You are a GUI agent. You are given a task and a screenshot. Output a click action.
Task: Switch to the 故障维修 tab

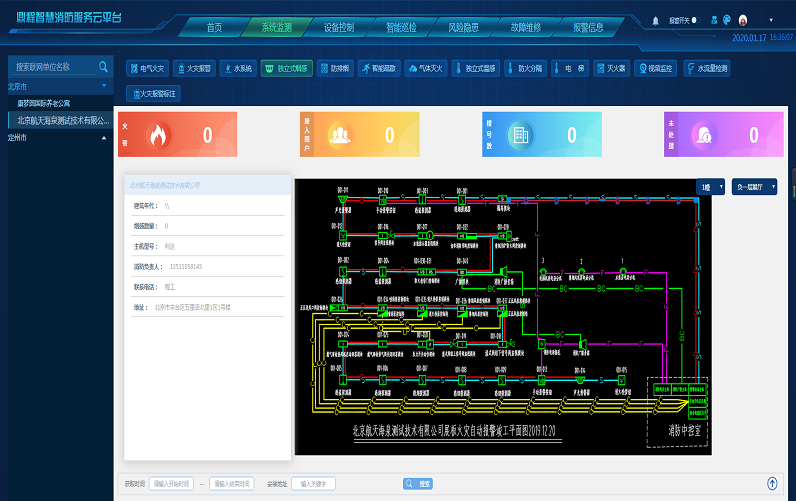pyautogui.click(x=526, y=27)
